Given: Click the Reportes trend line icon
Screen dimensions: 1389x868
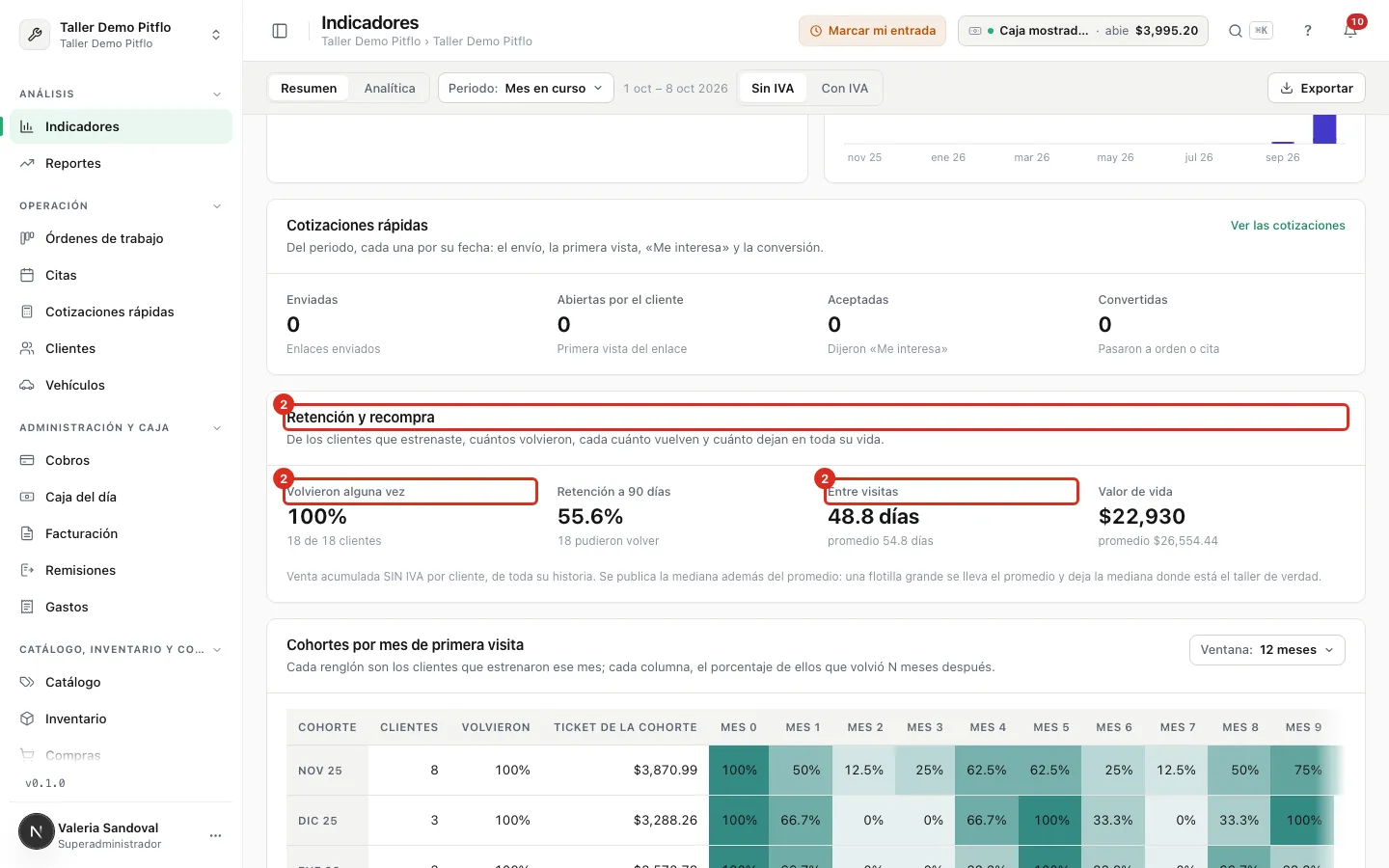Looking at the screenshot, I should pyautogui.click(x=27, y=163).
